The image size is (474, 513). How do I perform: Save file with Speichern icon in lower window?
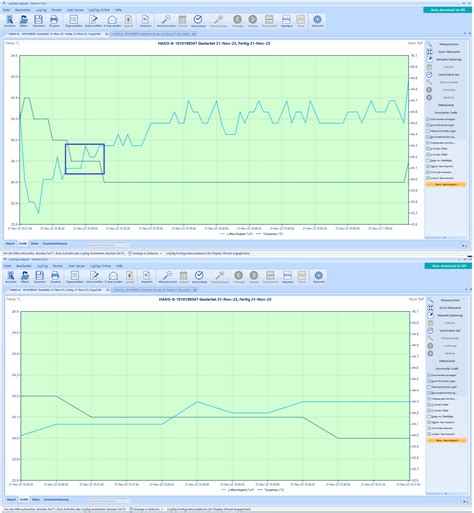point(40,277)
